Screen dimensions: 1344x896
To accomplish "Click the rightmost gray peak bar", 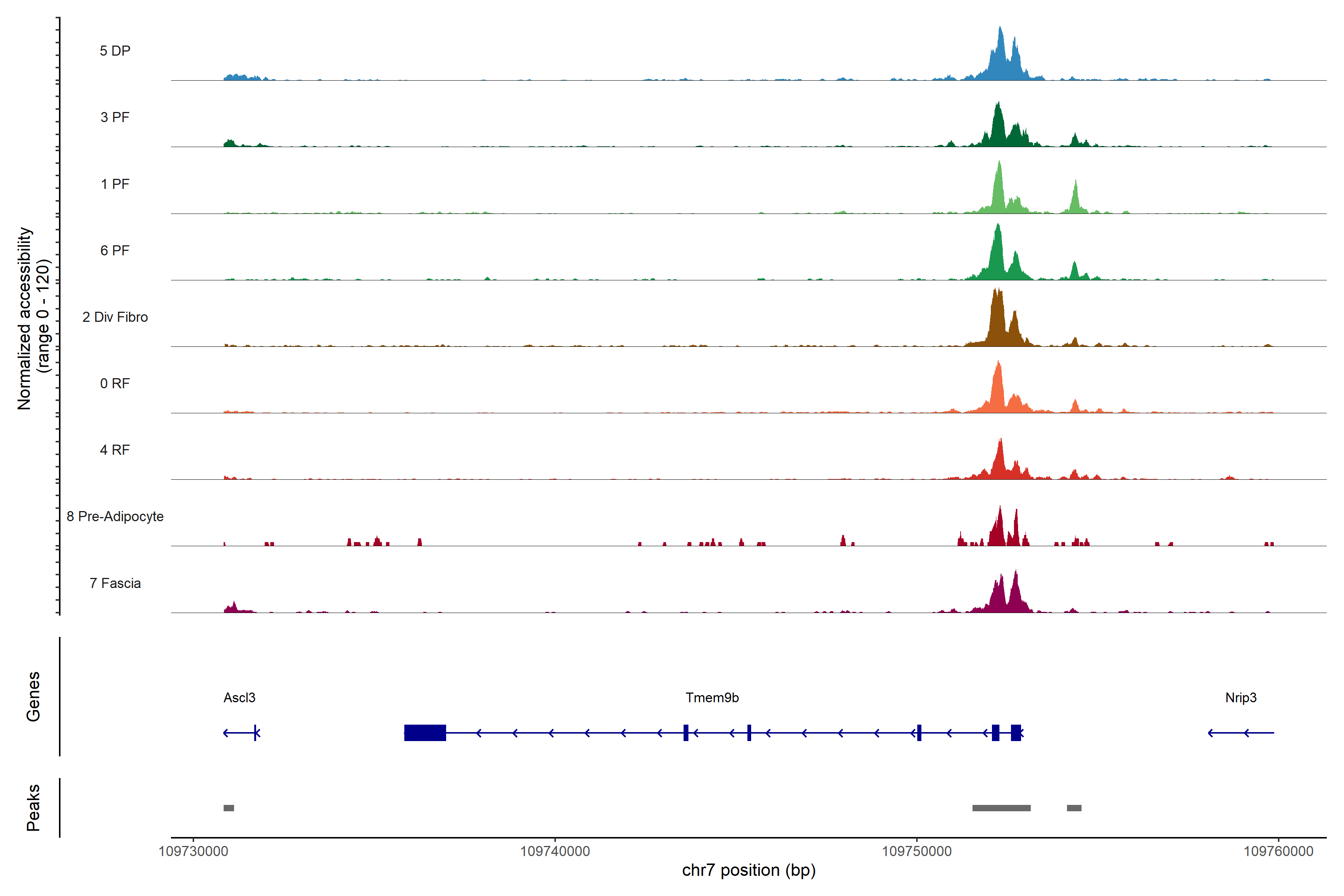I will click(x=1074, y=808).
